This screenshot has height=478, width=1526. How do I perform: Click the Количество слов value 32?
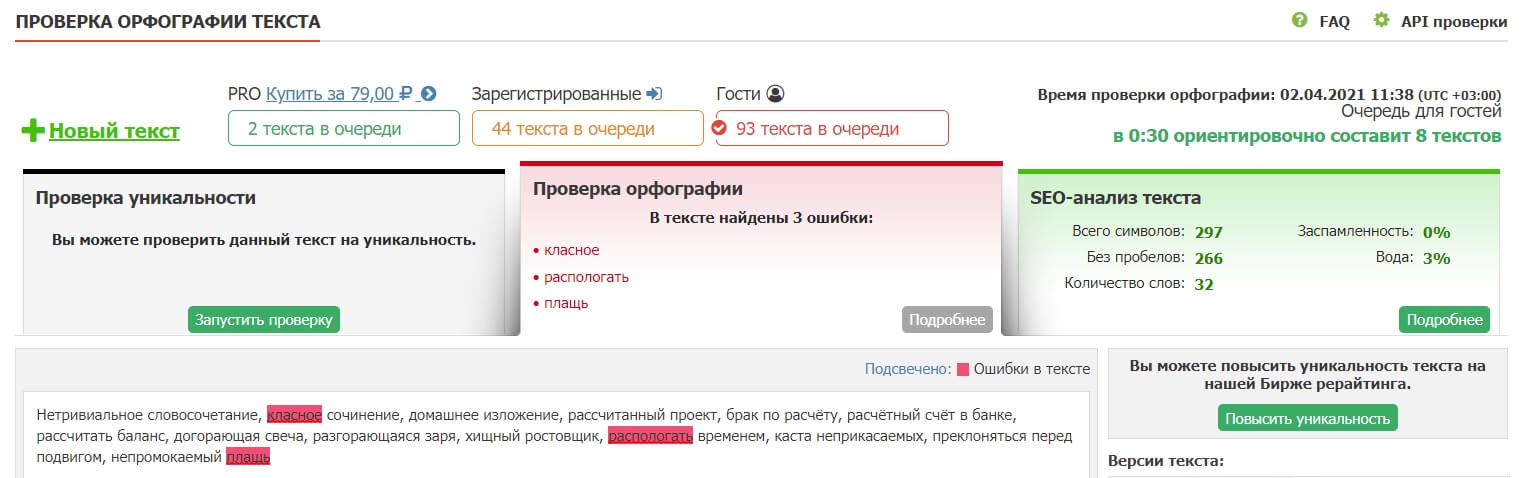[x=1204, y=284]
